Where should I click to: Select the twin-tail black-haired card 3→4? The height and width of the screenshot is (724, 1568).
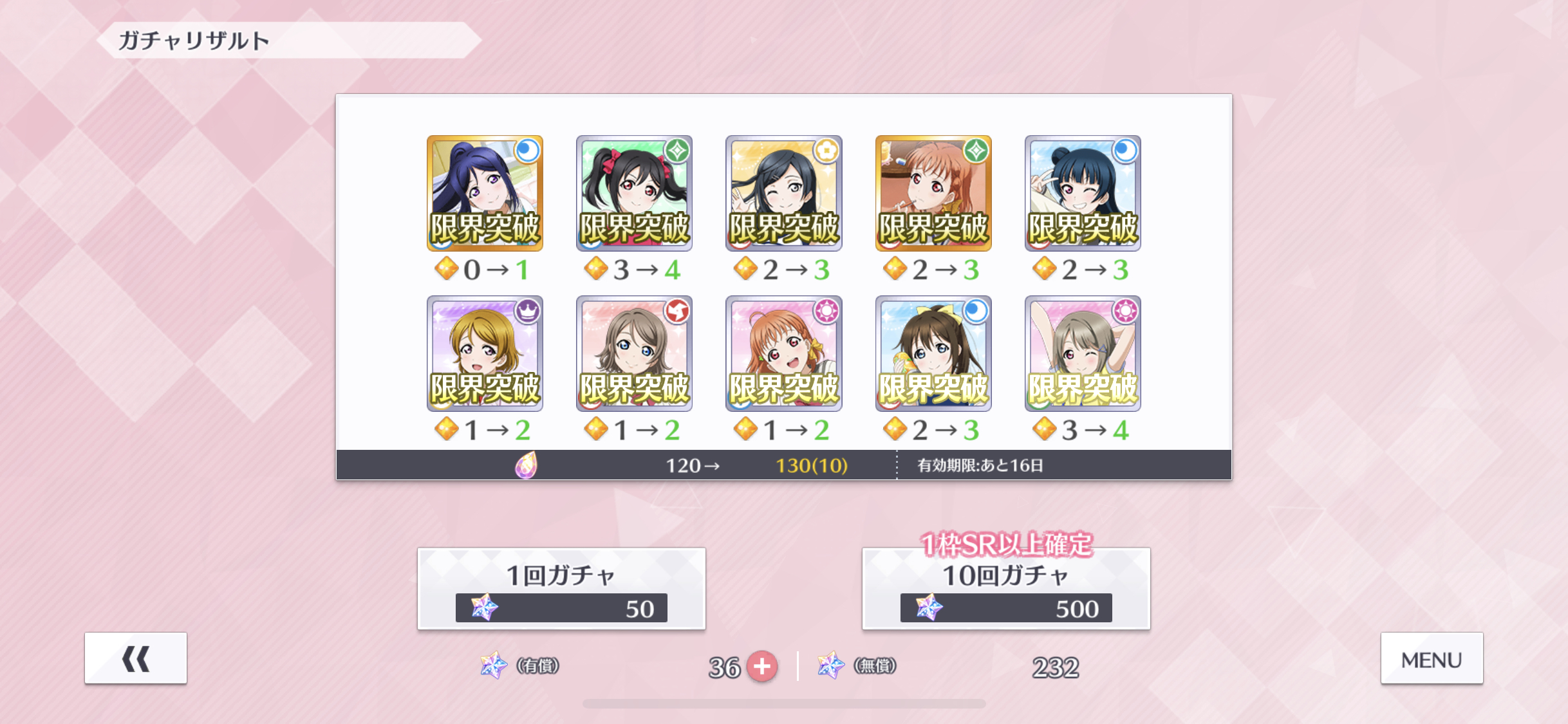pos(634,193)
